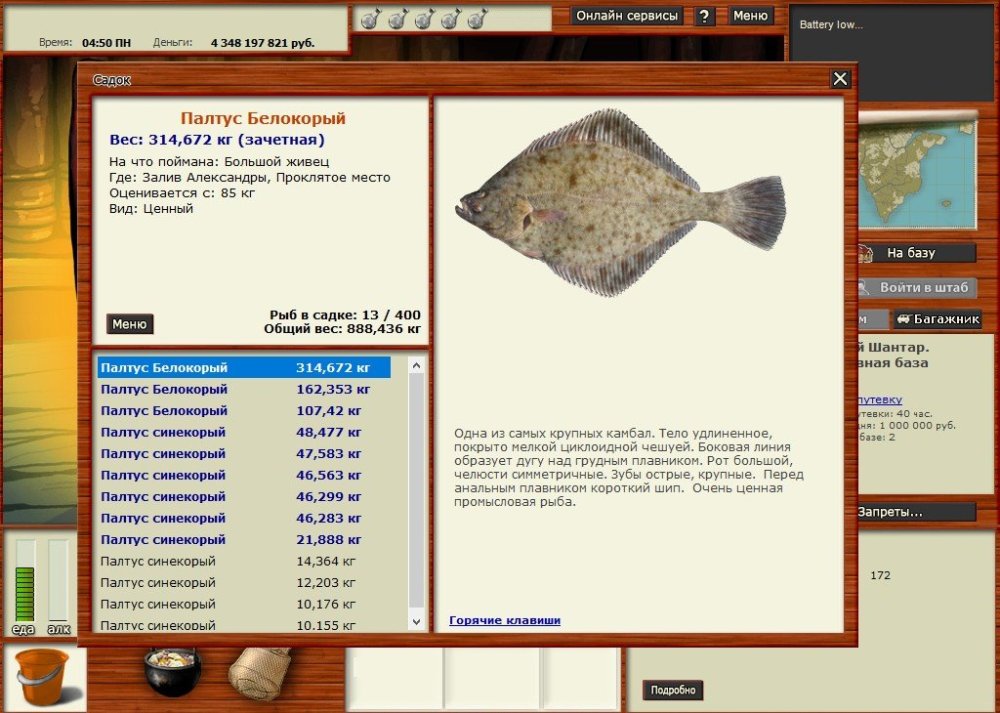Open the top Меню button

click(x=750, y=16)
